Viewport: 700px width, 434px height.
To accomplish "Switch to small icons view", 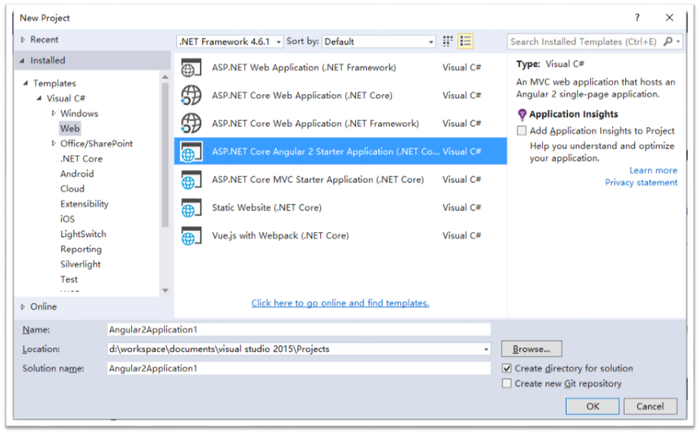I will pos(447,42).
